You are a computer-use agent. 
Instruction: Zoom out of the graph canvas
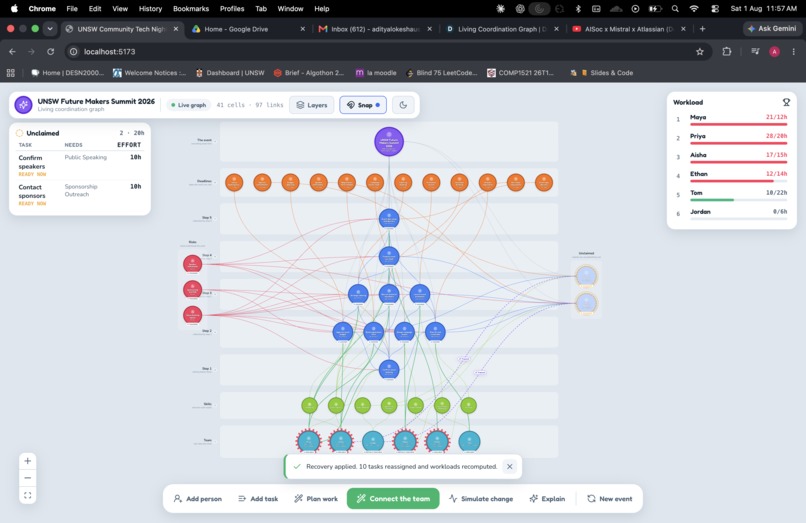click(28, 478)
